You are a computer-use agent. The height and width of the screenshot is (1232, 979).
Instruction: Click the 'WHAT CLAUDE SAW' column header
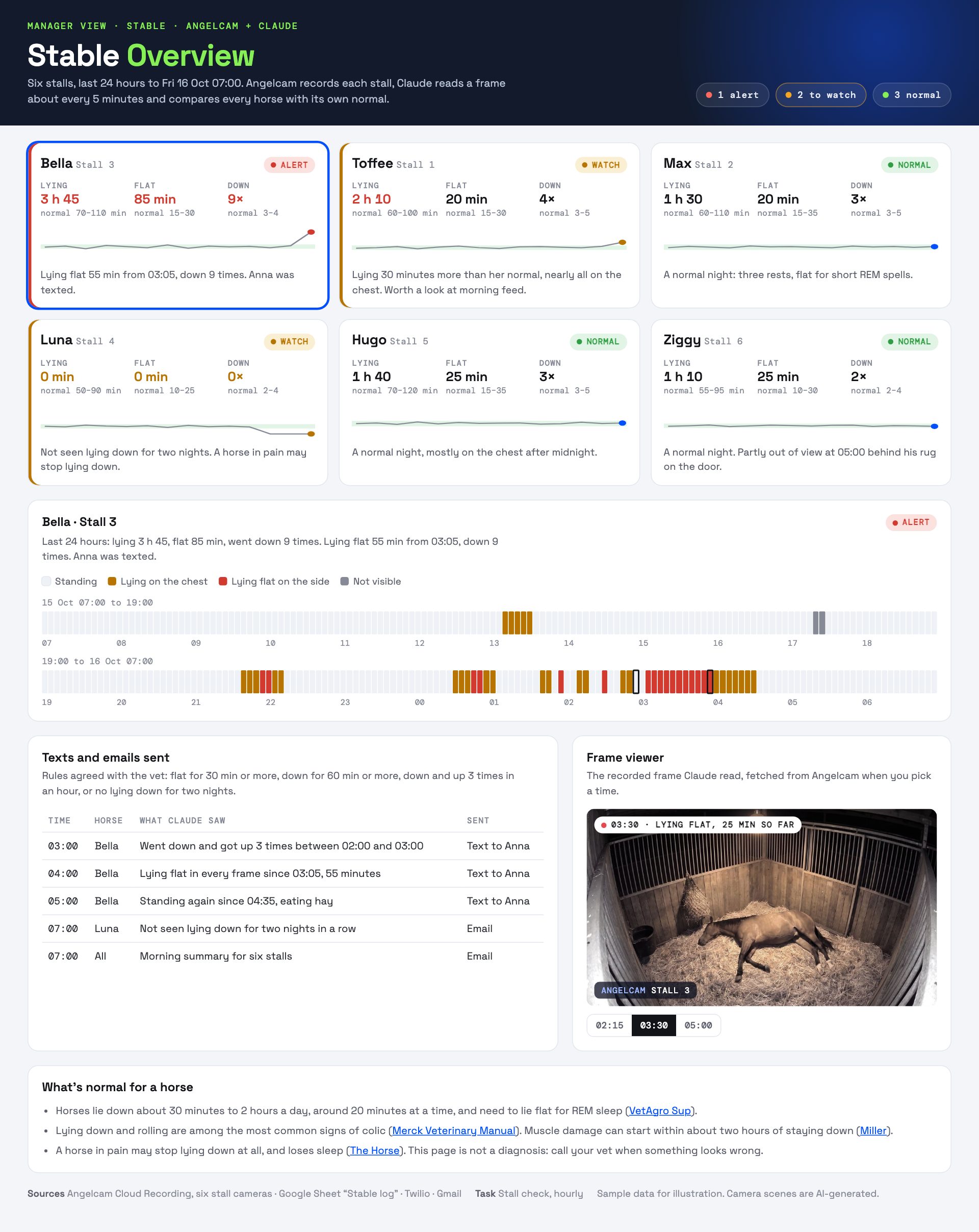(182, 821)
